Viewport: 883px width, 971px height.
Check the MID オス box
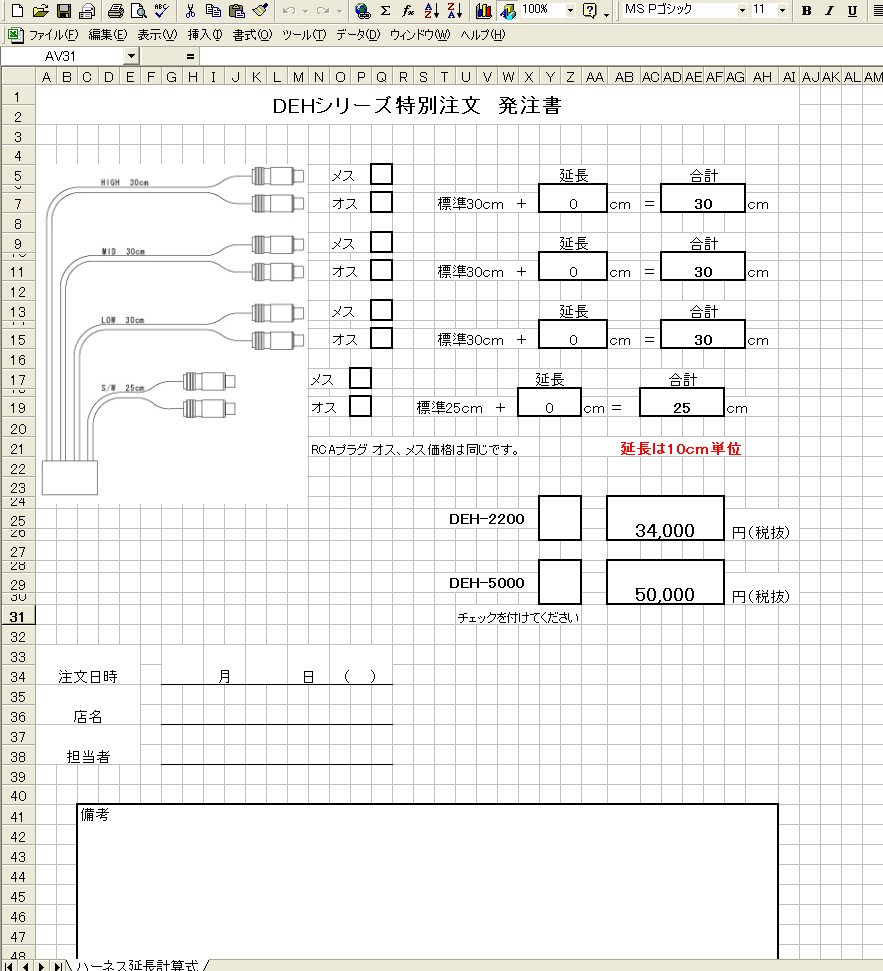tap(381, 270)
